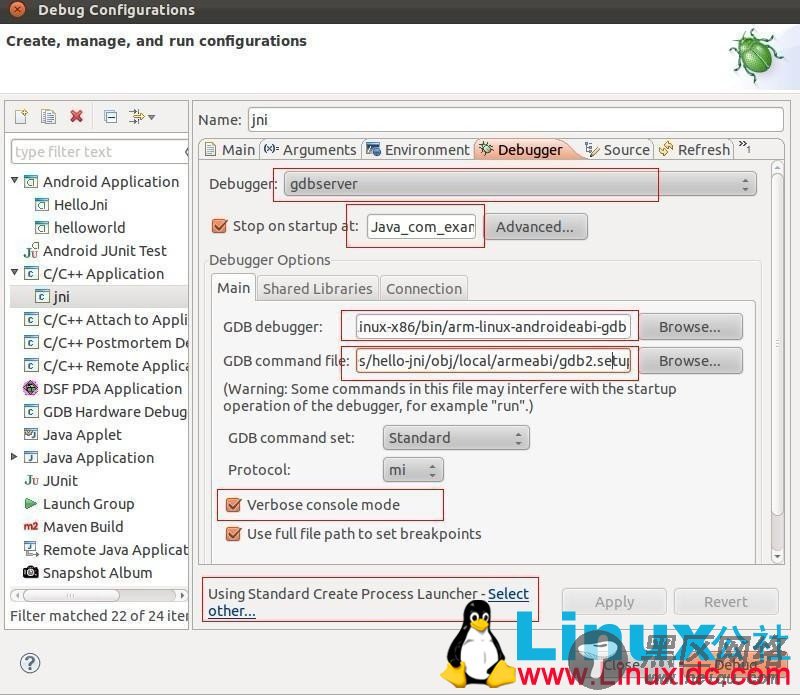This screenshot has height=695, width=800.
Task: Collapse the C/C++ Application tree node
Action: (x=14, y=272)
